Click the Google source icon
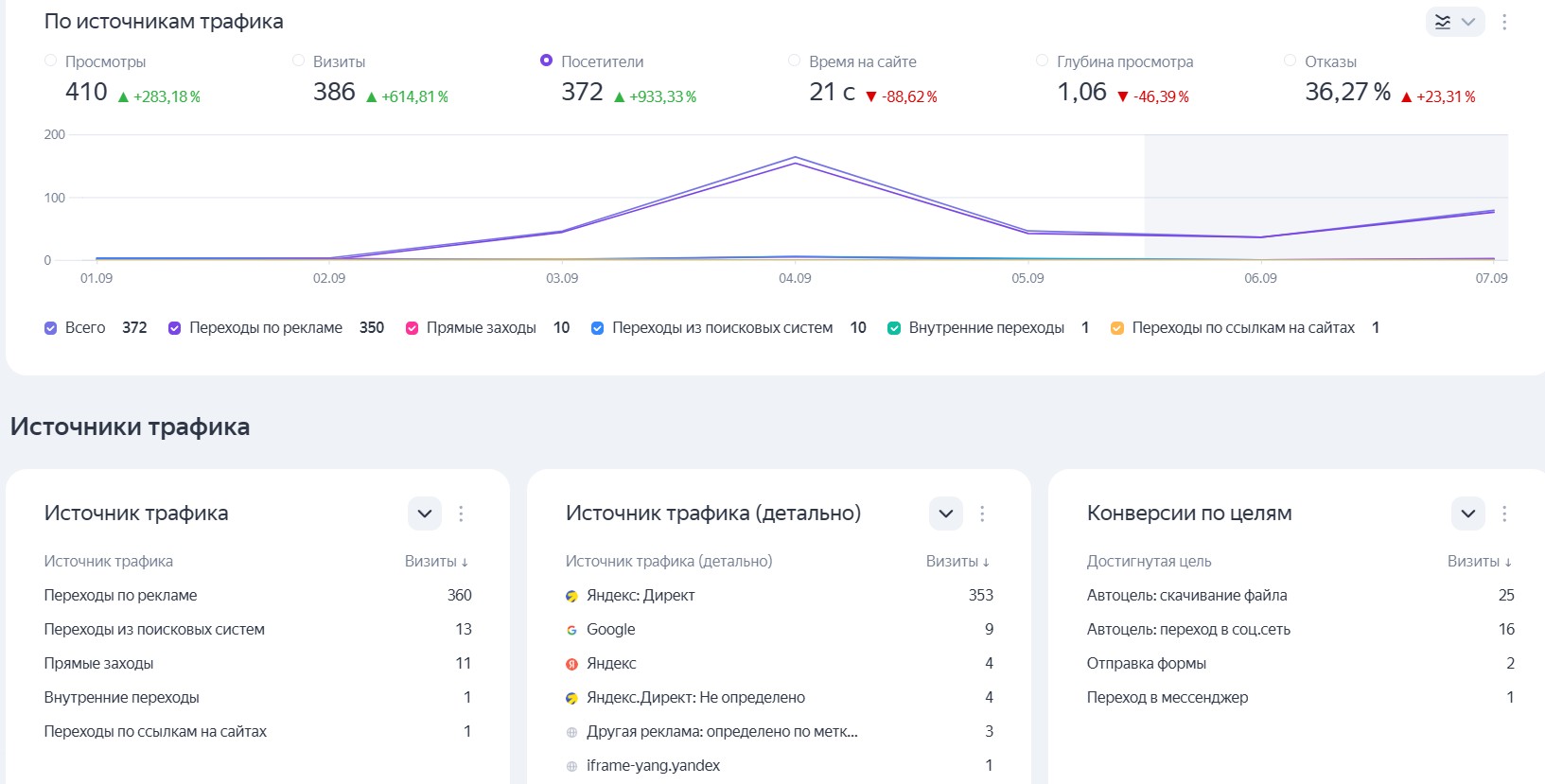This screenshot has height=784, width=1545. tap(571, 630)
